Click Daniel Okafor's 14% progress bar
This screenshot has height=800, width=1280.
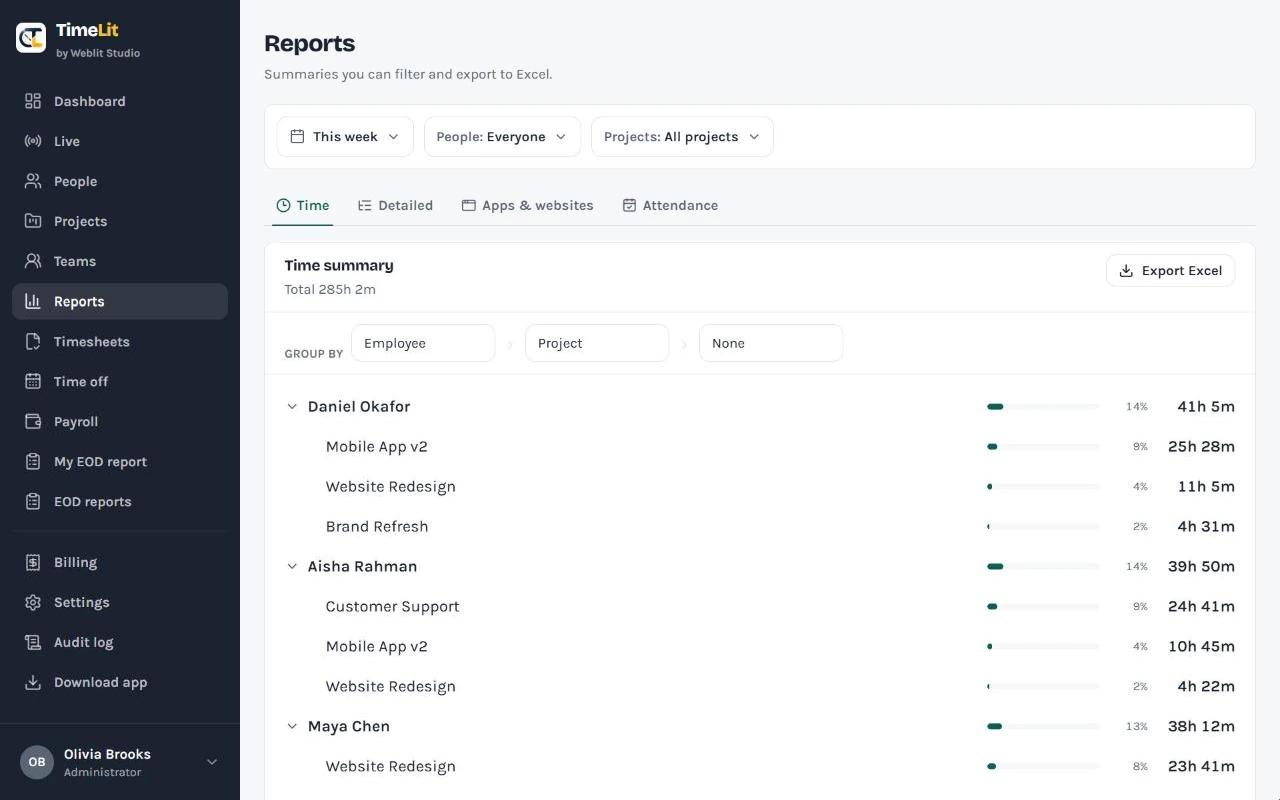(x=1043, y=407)
